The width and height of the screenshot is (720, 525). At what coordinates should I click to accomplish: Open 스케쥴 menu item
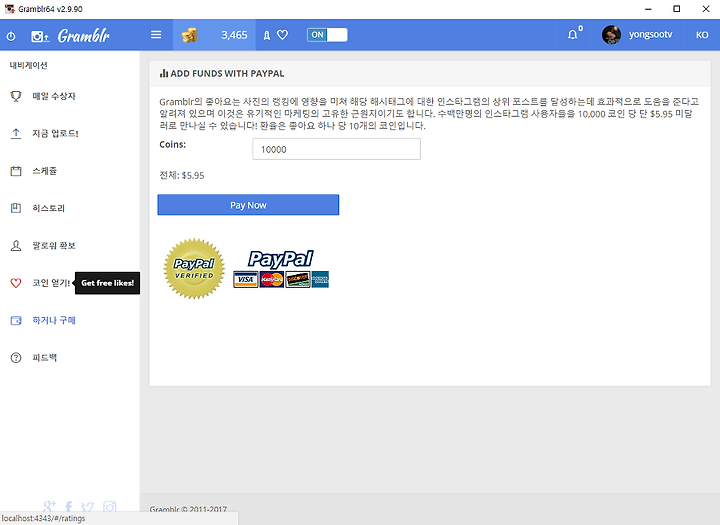click(45, 171)
